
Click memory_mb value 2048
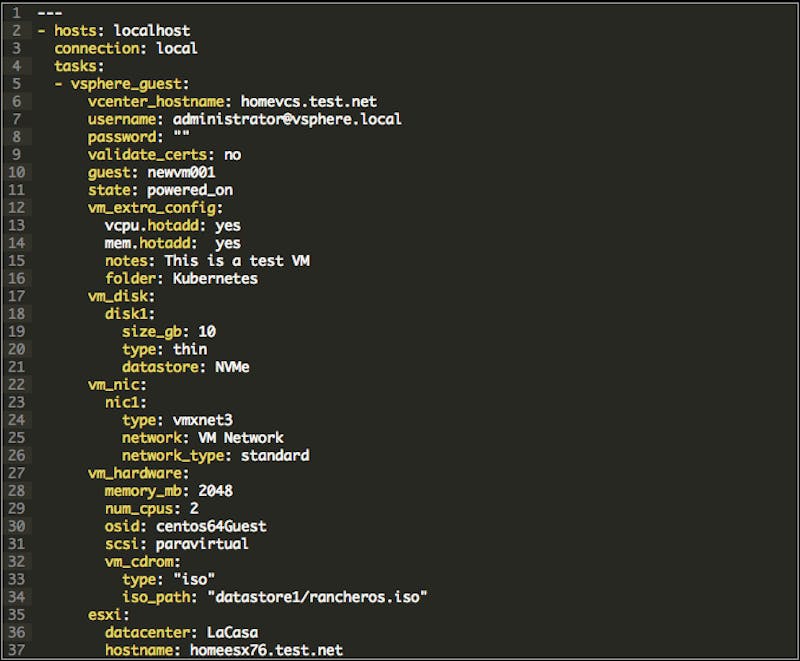tap(215, 491)
